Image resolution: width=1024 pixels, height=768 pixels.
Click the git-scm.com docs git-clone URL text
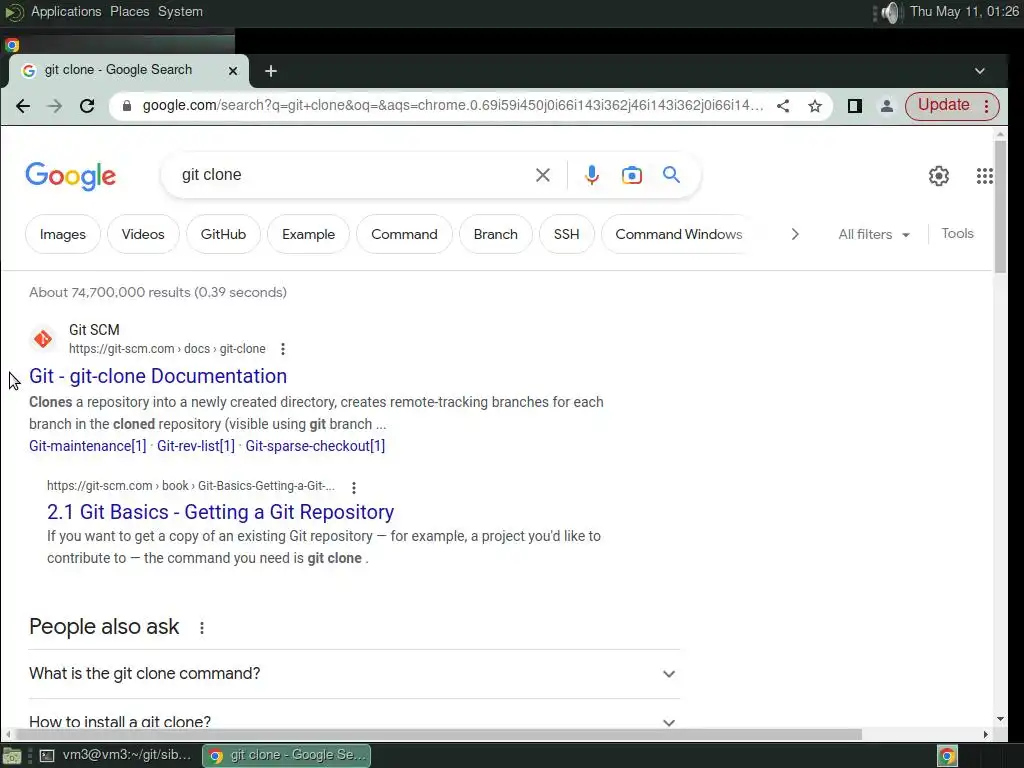(167, 349)
